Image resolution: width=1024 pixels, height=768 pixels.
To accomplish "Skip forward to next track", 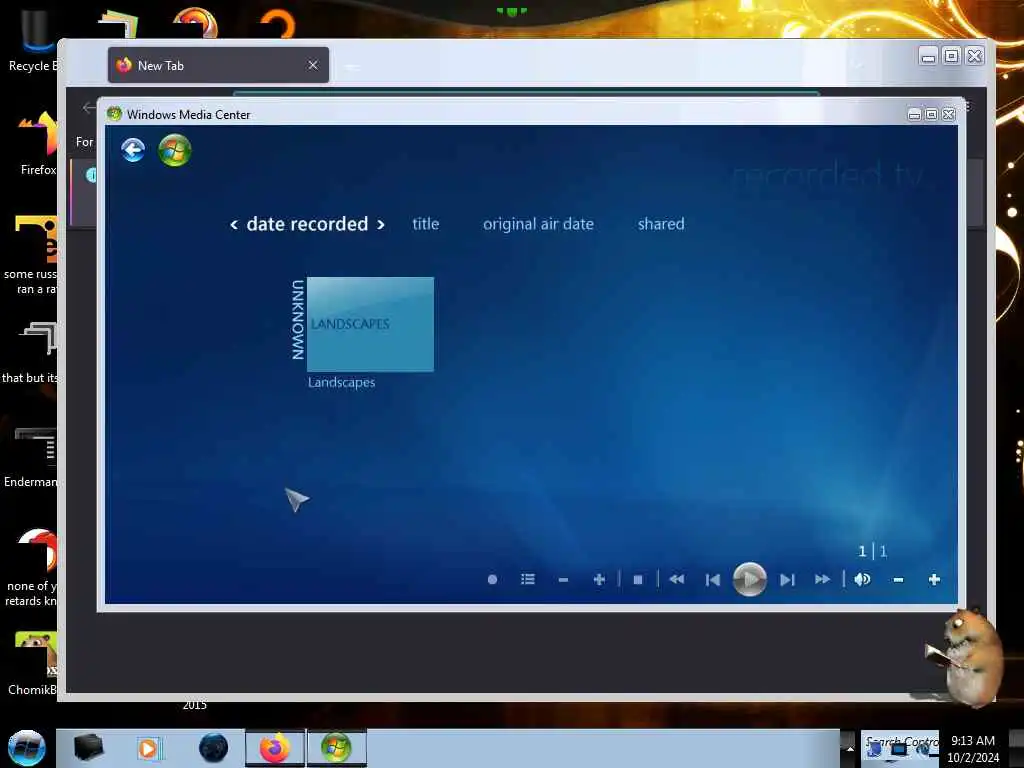I will point(788,579).
